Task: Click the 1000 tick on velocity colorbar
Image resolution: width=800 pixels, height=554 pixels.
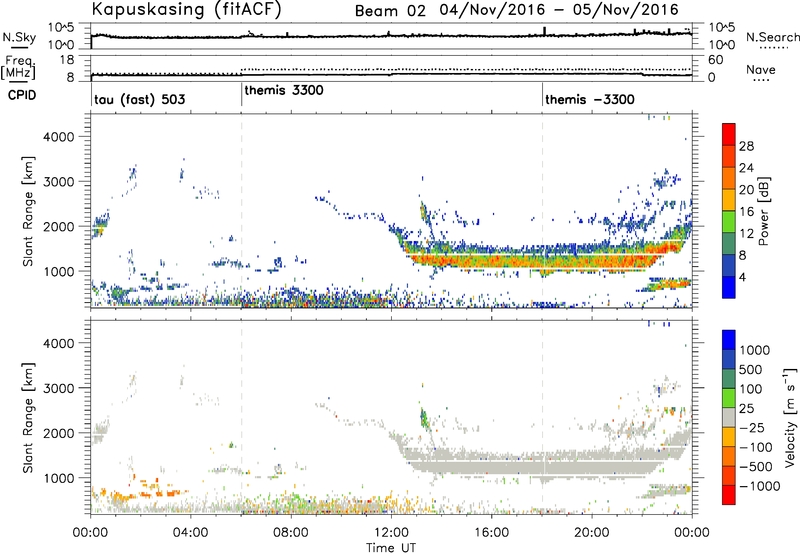Action: (x=754, y=350)
